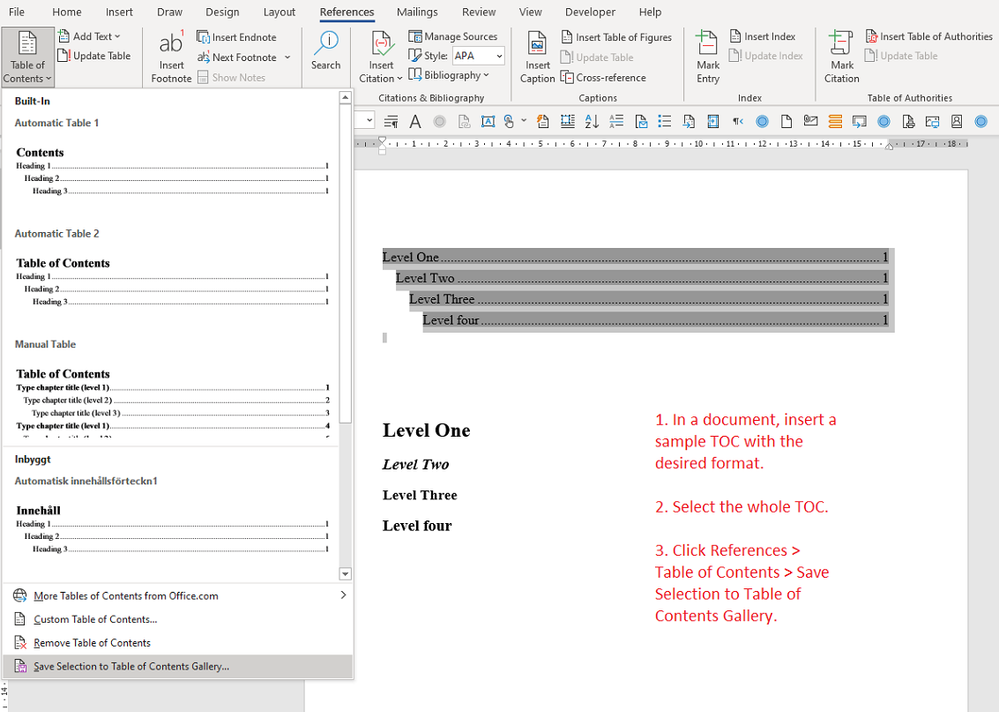
Task: Click the Sort A to Z icon
Action: click(592, 121)
